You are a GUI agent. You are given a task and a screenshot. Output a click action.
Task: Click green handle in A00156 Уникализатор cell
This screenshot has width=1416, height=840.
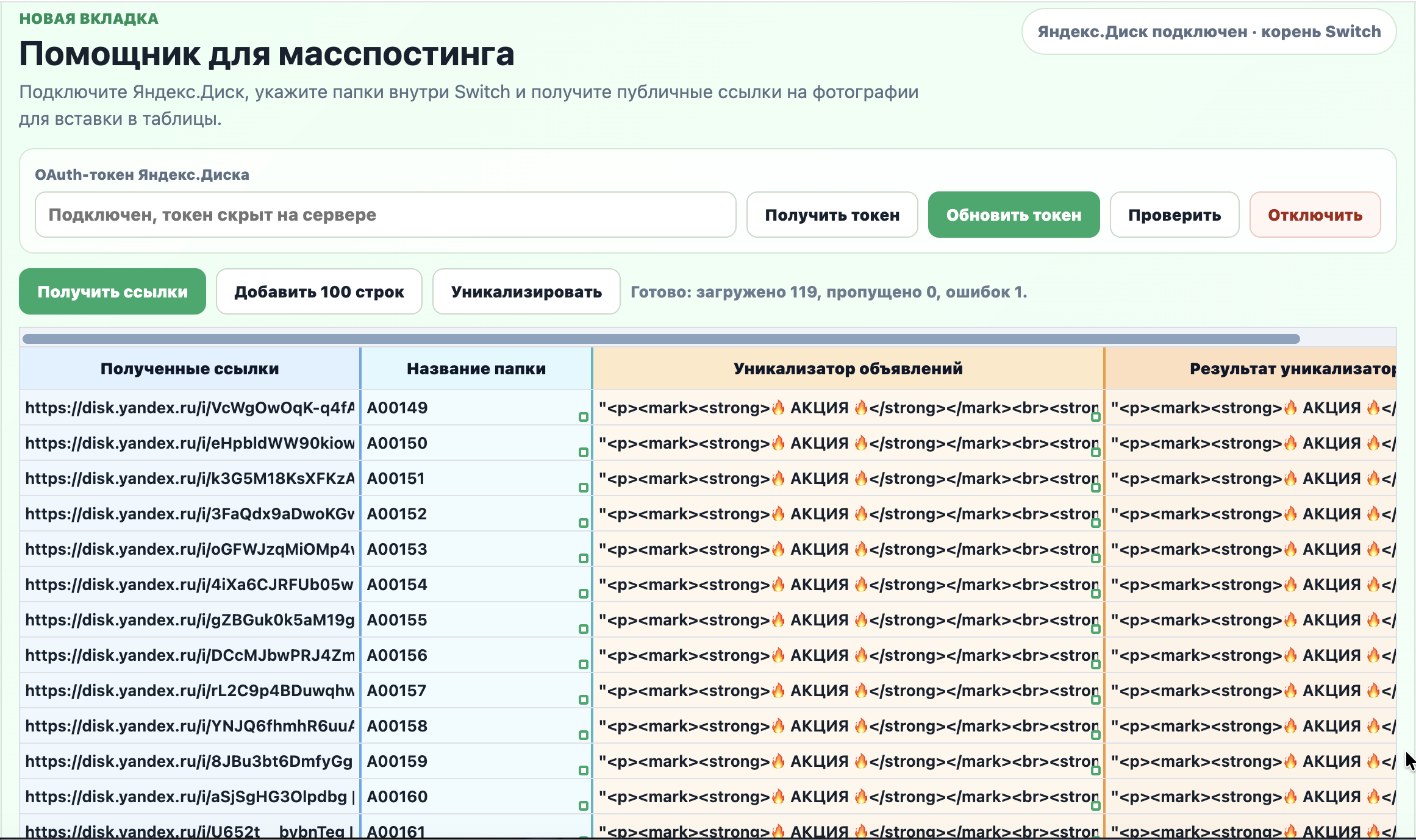pyautogui.click(x=1096, y=664)
